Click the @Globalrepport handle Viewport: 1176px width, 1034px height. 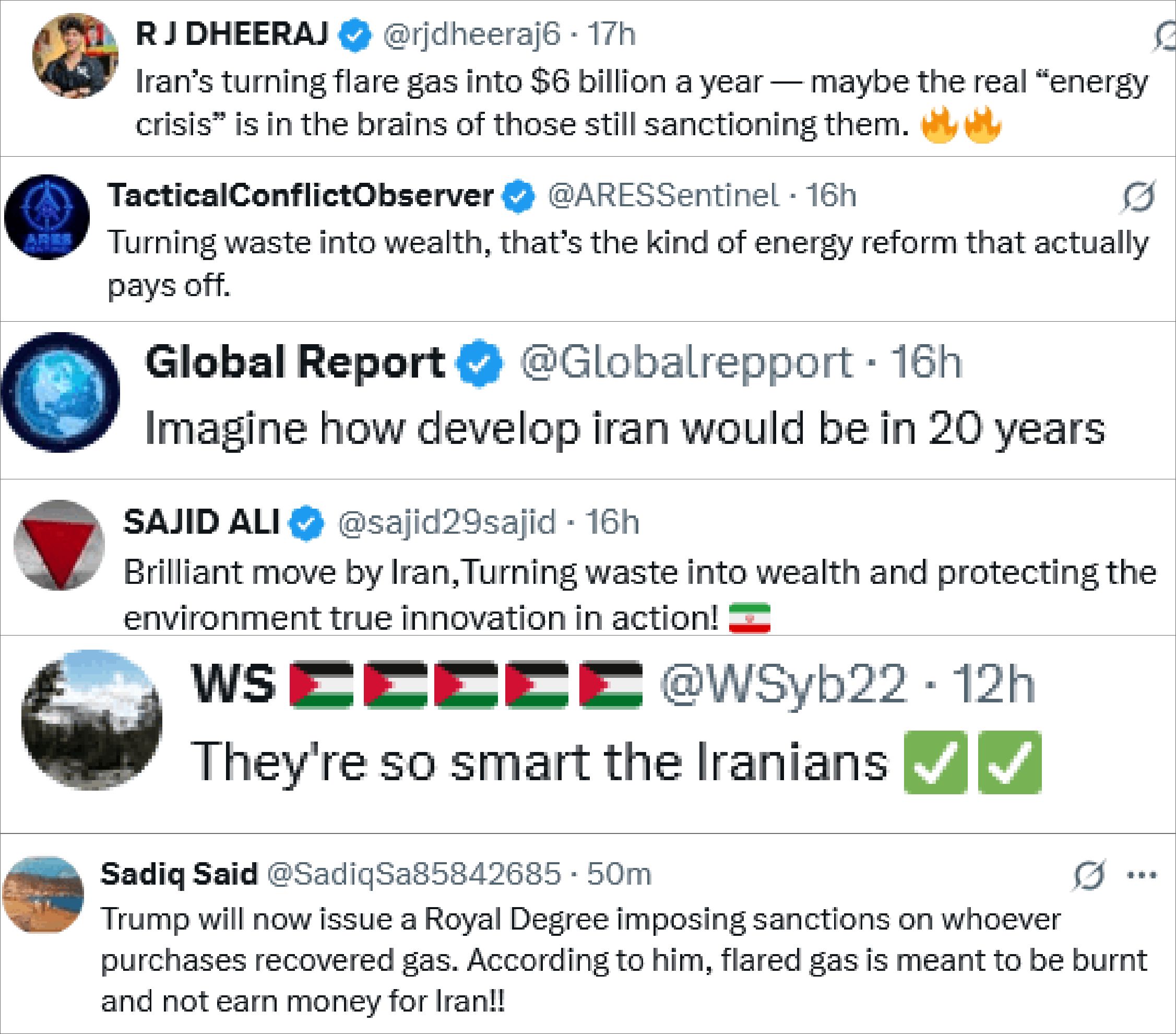point(686,363)
